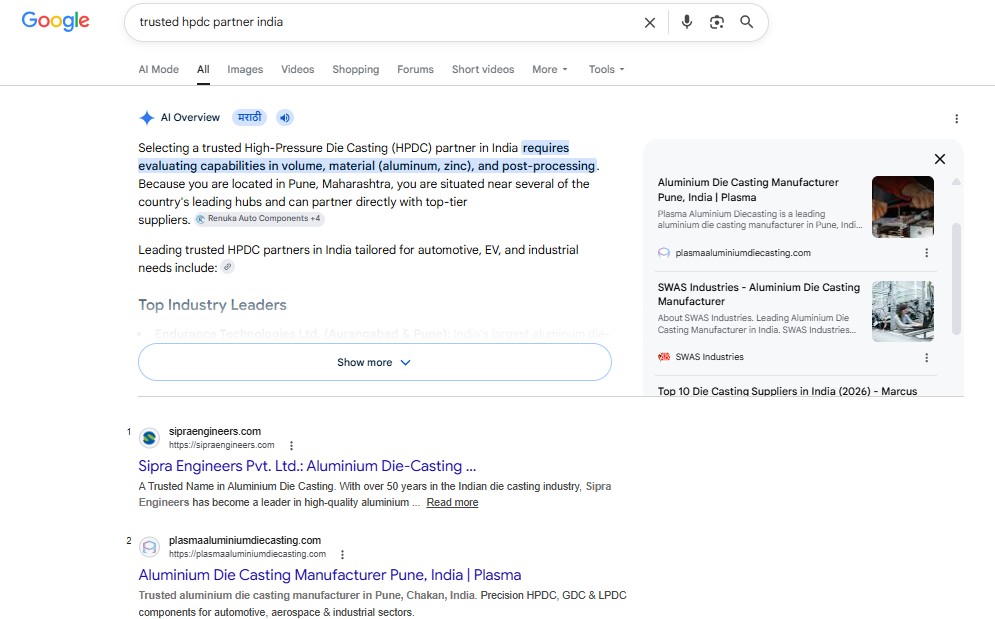This screenshot has height=619, width=995.
Task: Switch to Videos tab
Action: tap(298, 69)
